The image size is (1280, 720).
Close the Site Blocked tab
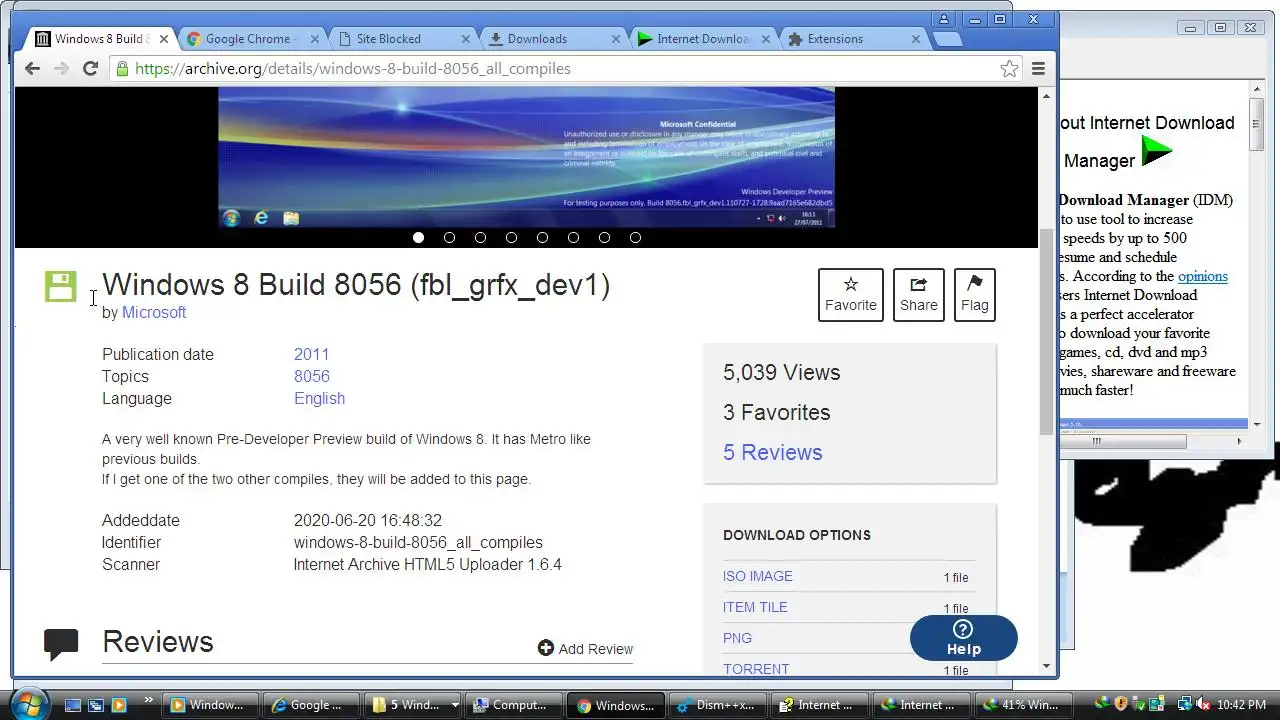coord(465,39)
